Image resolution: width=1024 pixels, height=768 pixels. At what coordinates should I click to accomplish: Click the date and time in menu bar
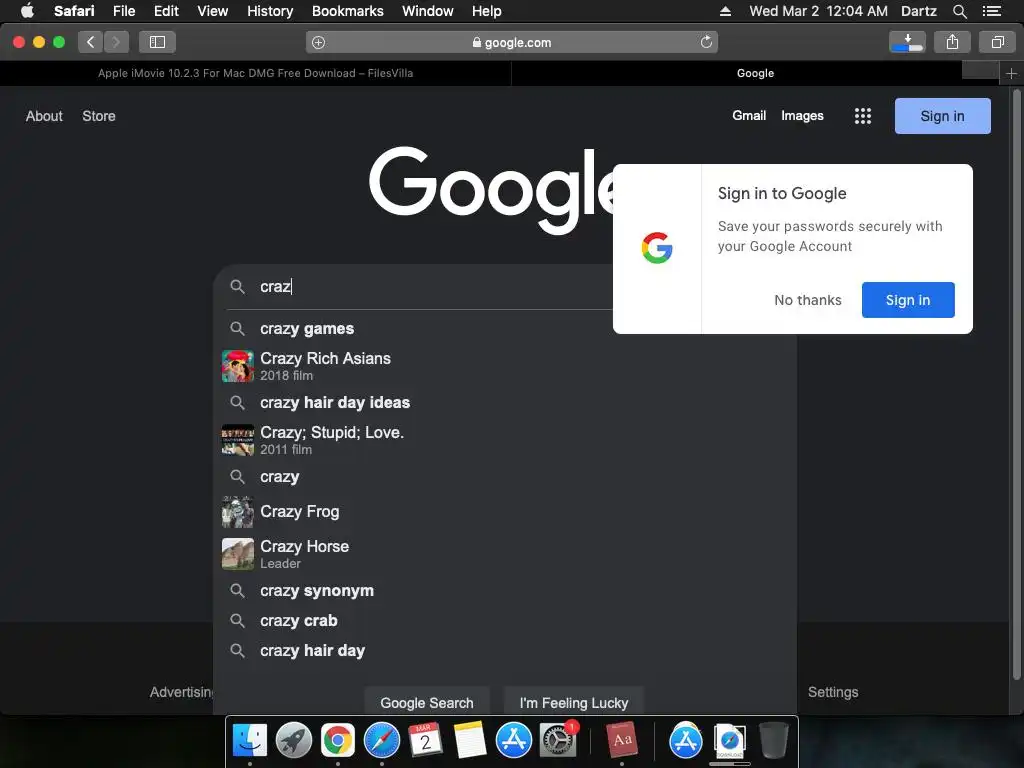click(818, 11)
